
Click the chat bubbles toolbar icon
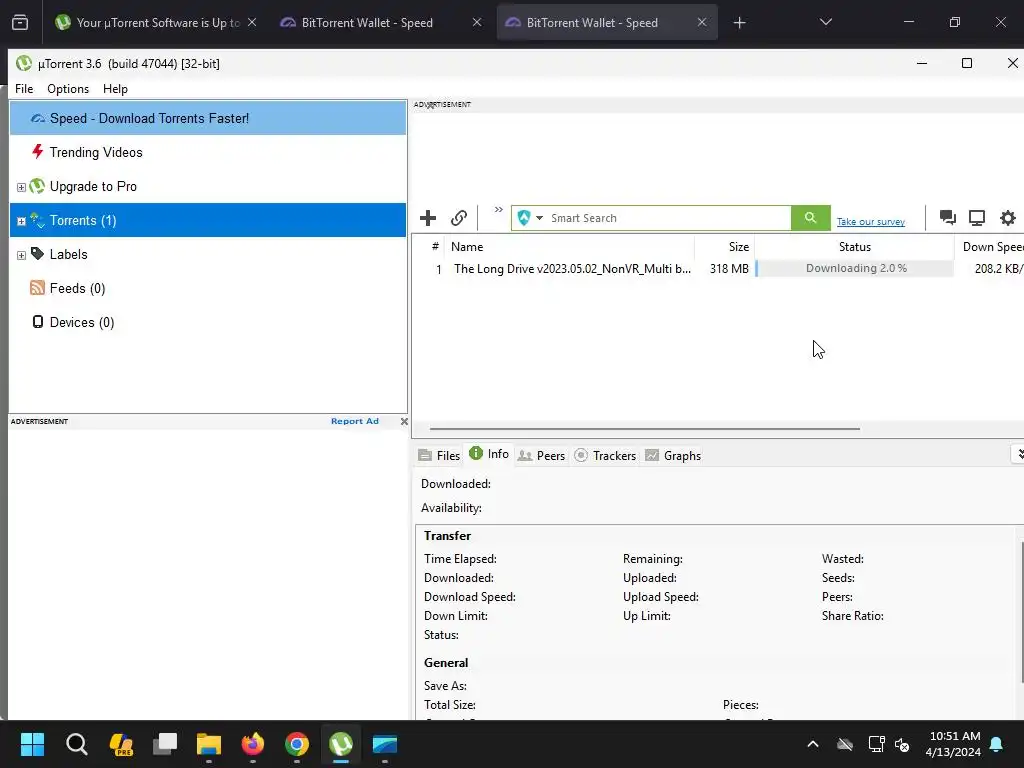coord(948,217)
